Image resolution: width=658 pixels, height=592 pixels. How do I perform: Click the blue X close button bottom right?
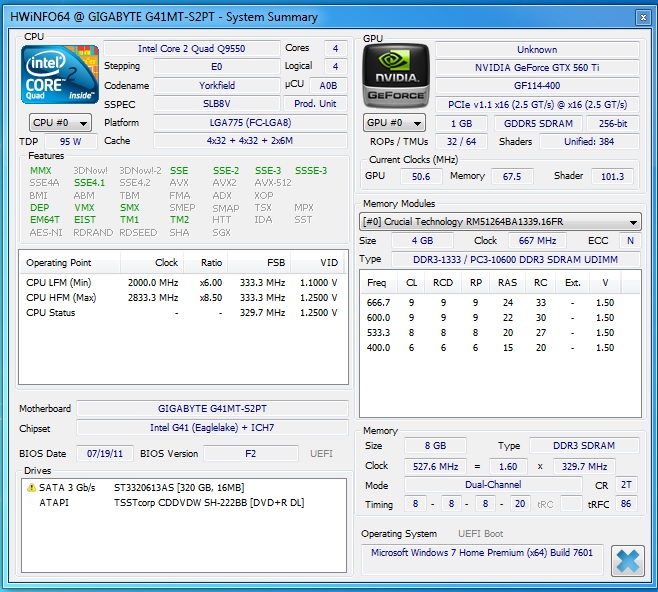point(628,561)
